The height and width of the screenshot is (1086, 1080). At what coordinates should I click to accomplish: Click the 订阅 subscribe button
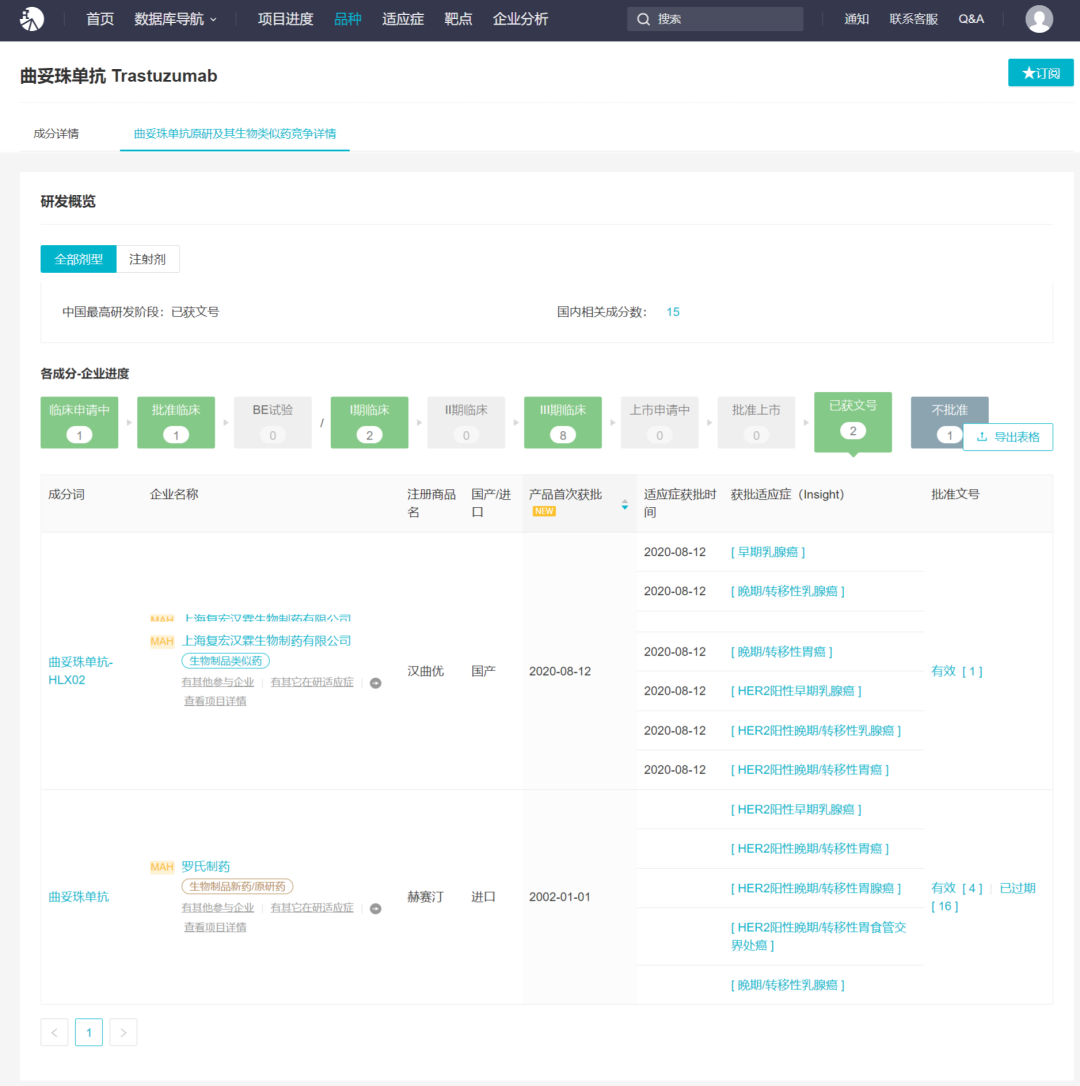pyautogui.click(x=1041, y=73)
